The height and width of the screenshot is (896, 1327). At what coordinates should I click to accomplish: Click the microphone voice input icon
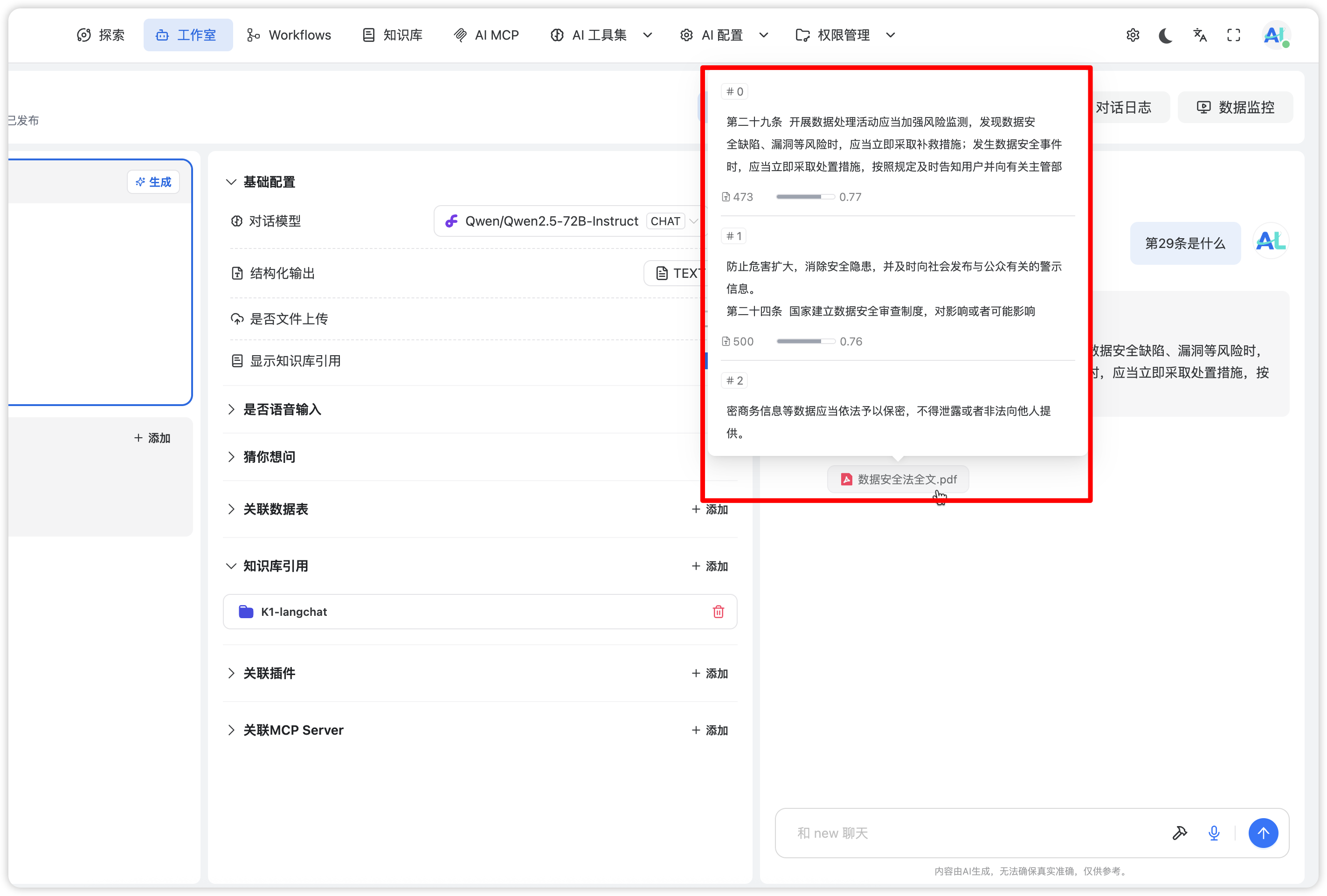(x=1214, y=833)
